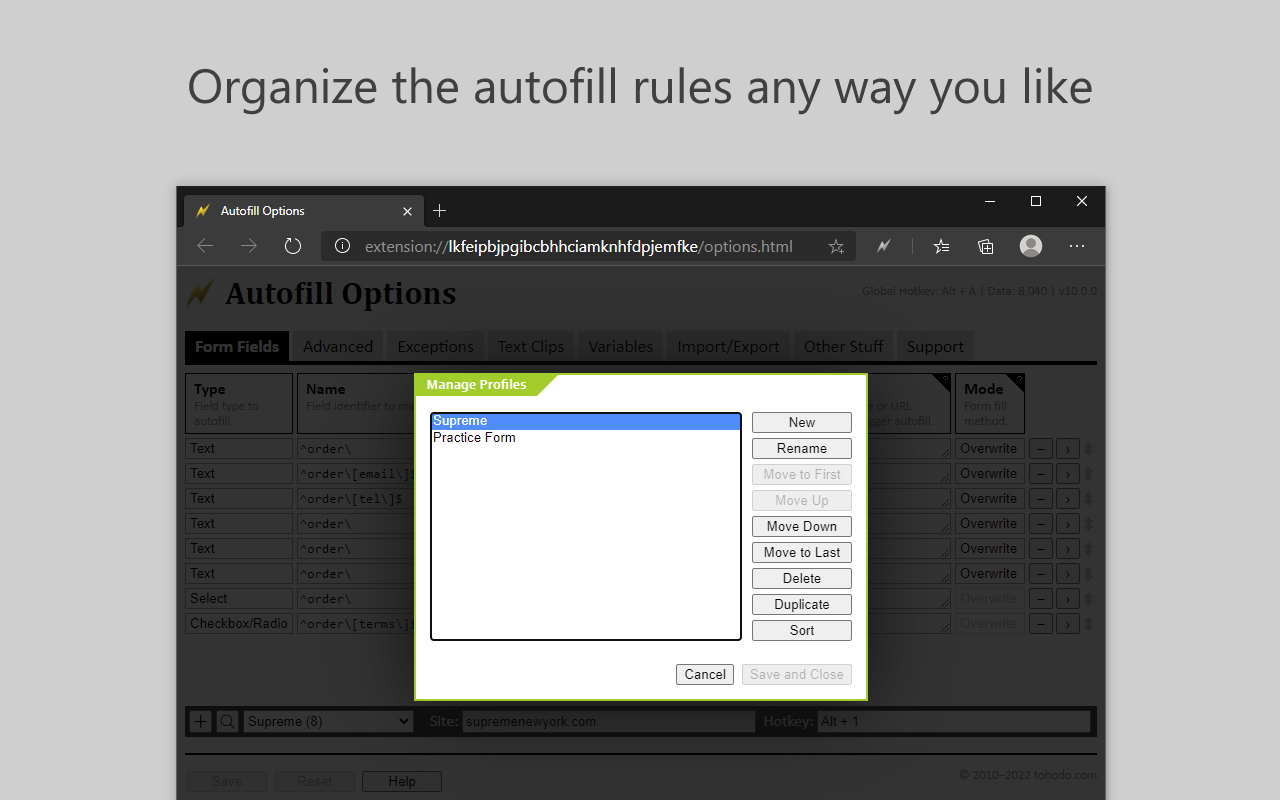Click the Site input showing supremenewyork.com

[x=607, y=721]
